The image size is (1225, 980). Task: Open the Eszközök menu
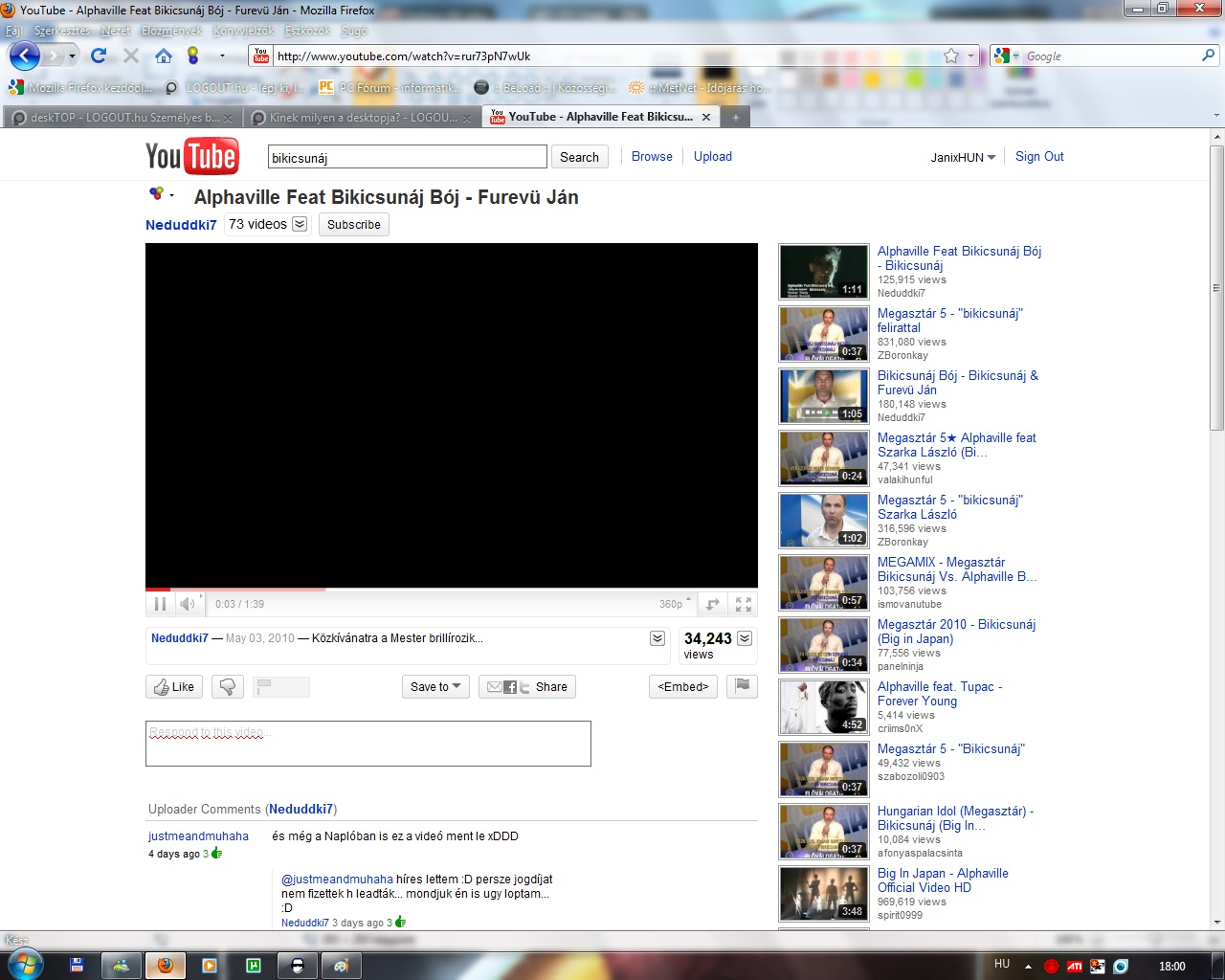tap(307, 31)
